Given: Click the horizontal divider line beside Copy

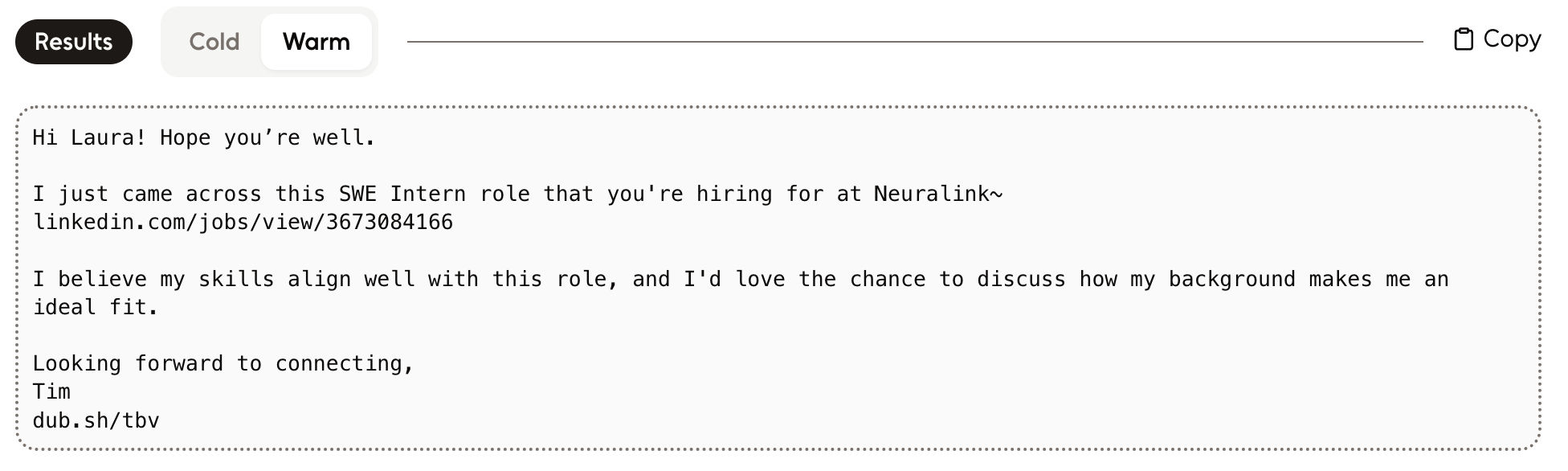Looking at the screenshot, I should click(x=914, y=42).
